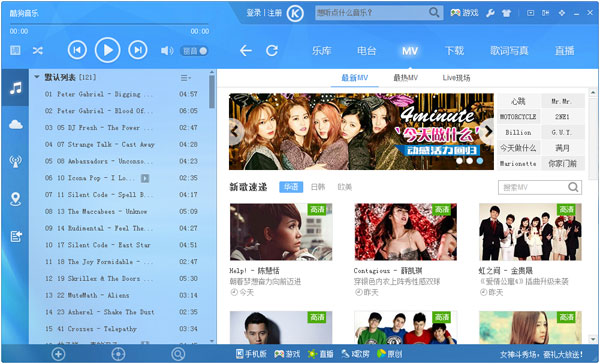Switch to the Live现场 sub-tab
Viewport: 600px width, 364px height.
pyautogui.click(x=456, y=78)
